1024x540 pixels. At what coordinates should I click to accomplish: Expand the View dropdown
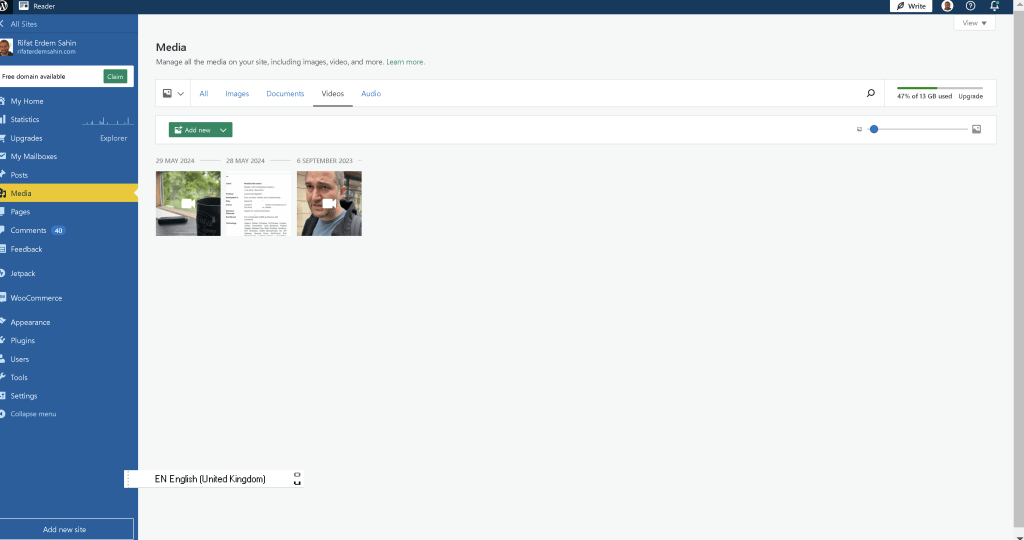point(974,23)
